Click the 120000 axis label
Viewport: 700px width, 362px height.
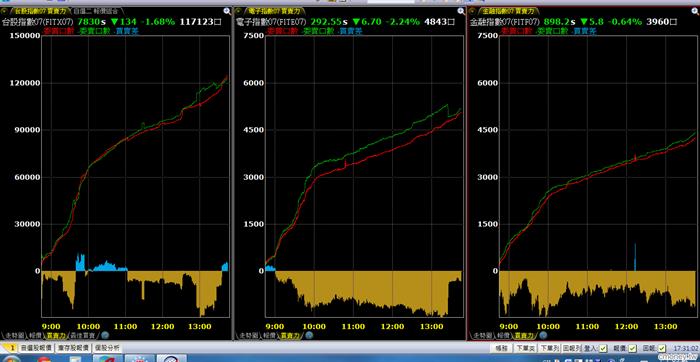24,83
